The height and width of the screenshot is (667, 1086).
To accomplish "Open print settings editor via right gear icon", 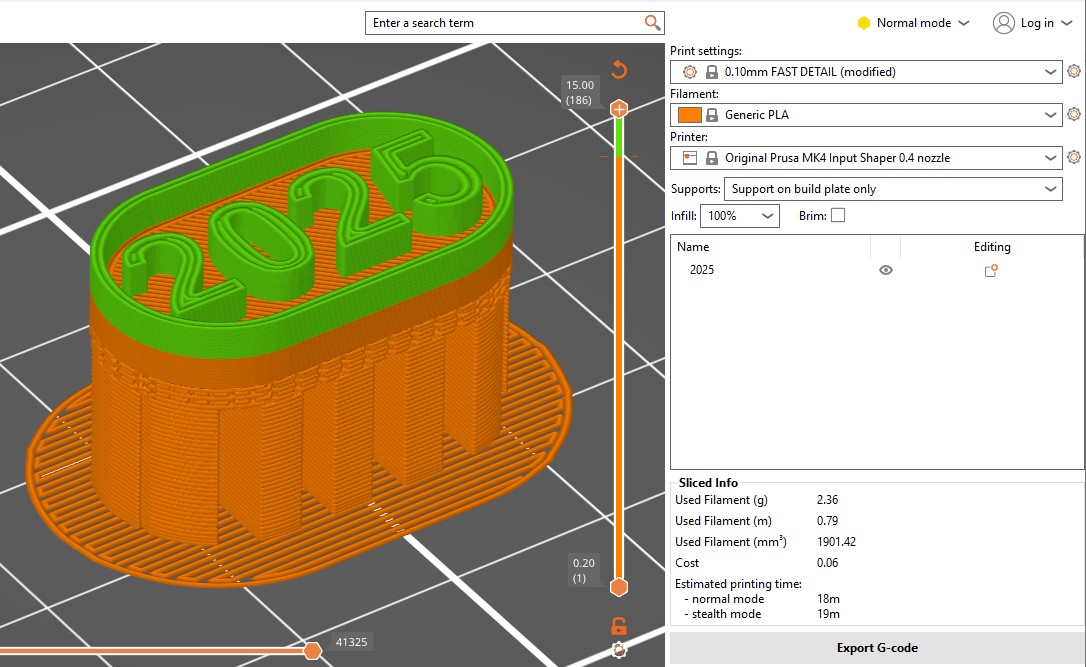I will [1074, 71].
